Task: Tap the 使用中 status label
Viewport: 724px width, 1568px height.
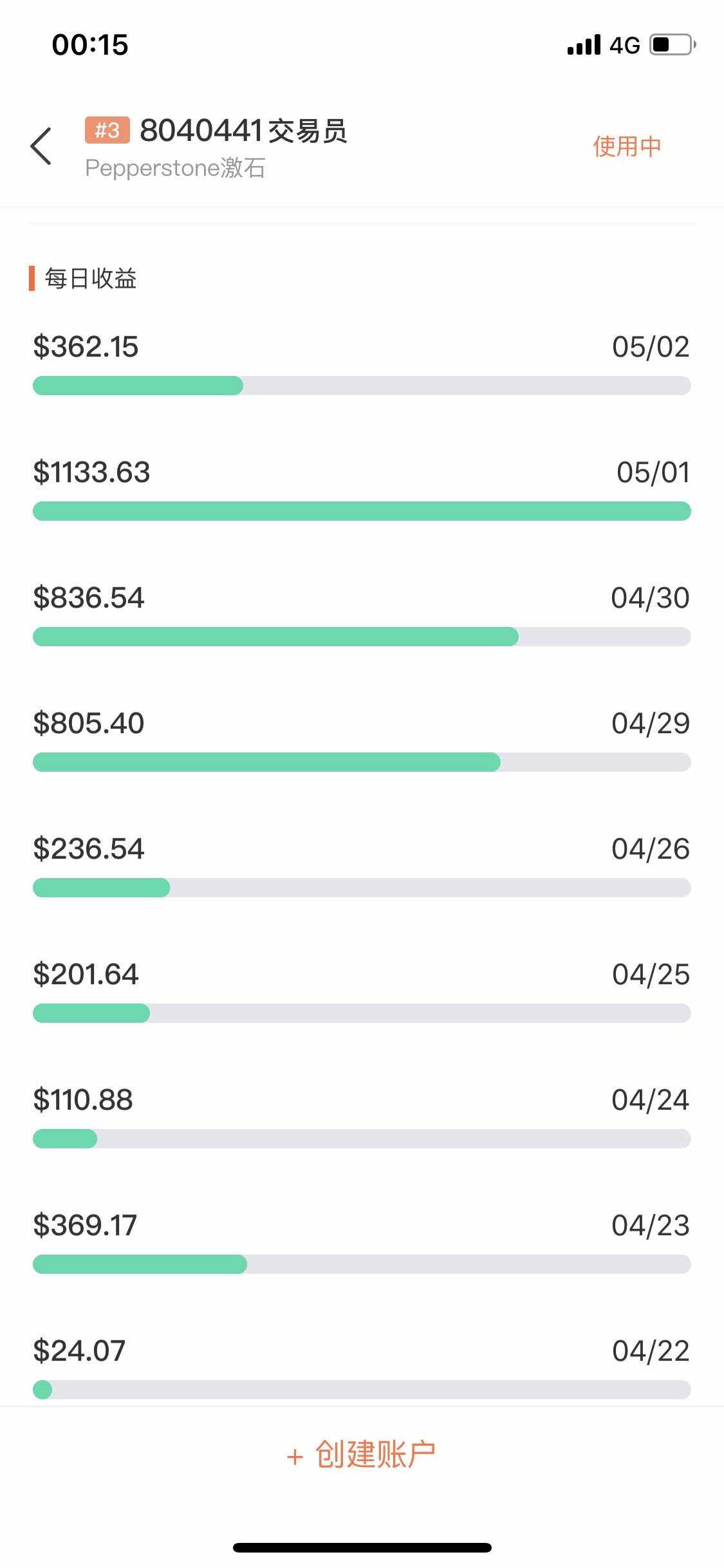Action: point(627,146)
